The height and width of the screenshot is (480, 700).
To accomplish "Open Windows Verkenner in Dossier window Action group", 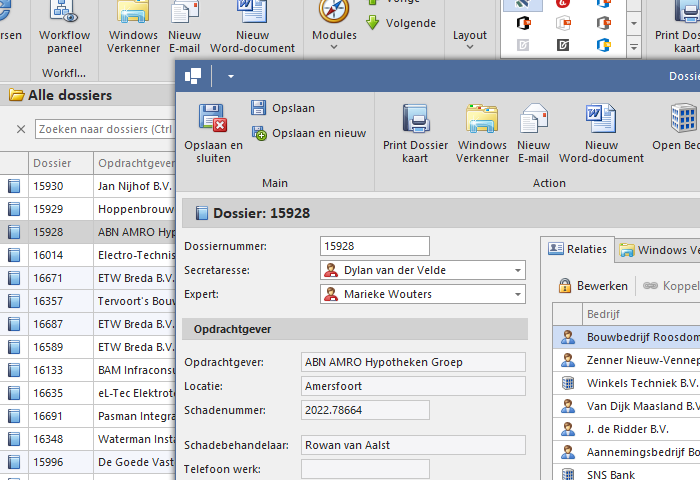I will tap(482, 133).
